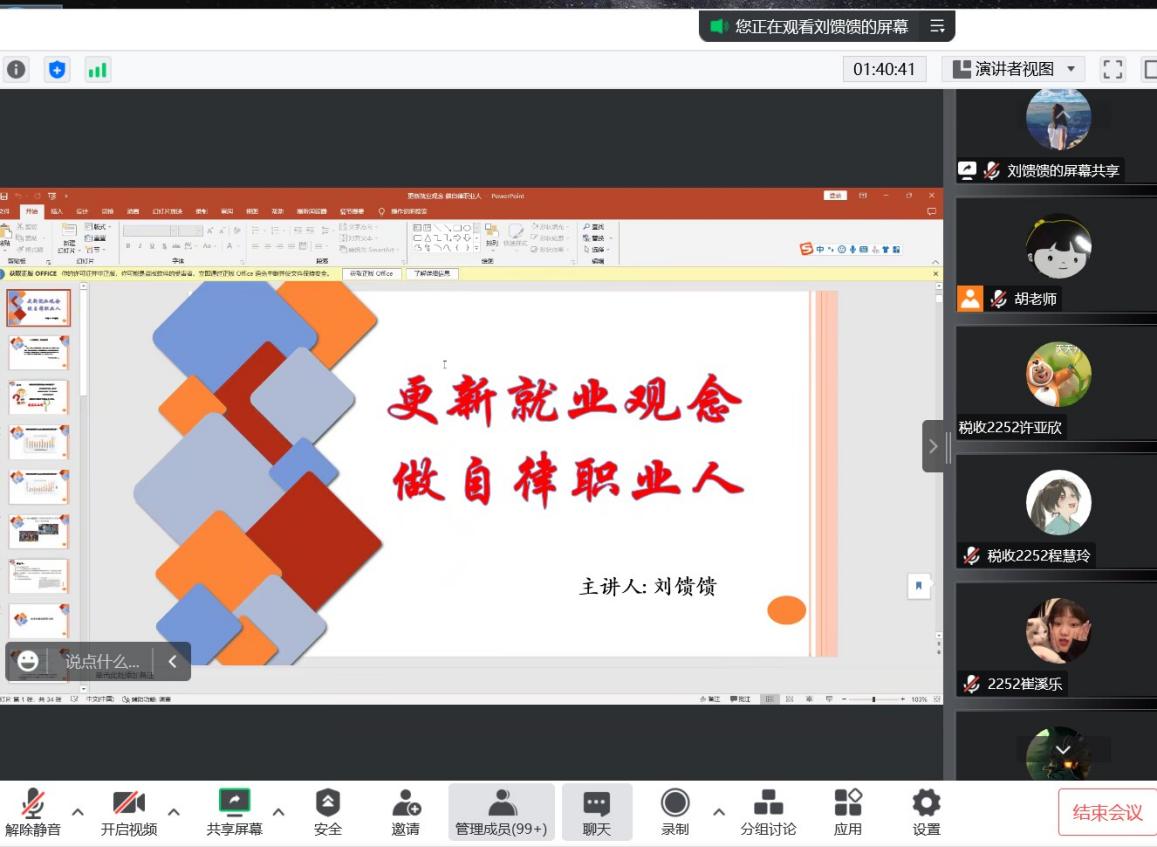Click End Meeting (结束会议) button
The image size is (1157, 847).
click(1106, 812)
